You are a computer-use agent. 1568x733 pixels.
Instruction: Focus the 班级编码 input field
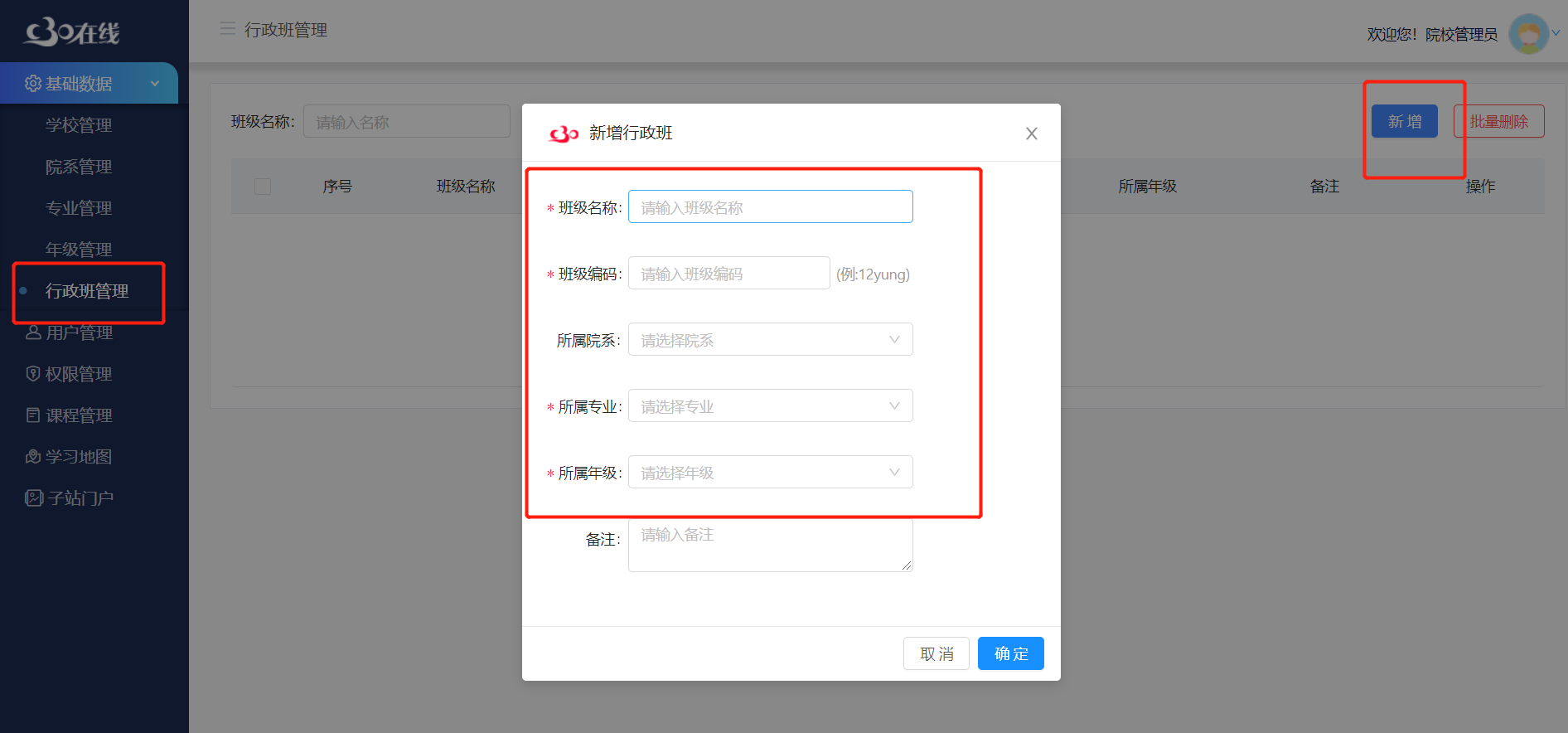728,274
